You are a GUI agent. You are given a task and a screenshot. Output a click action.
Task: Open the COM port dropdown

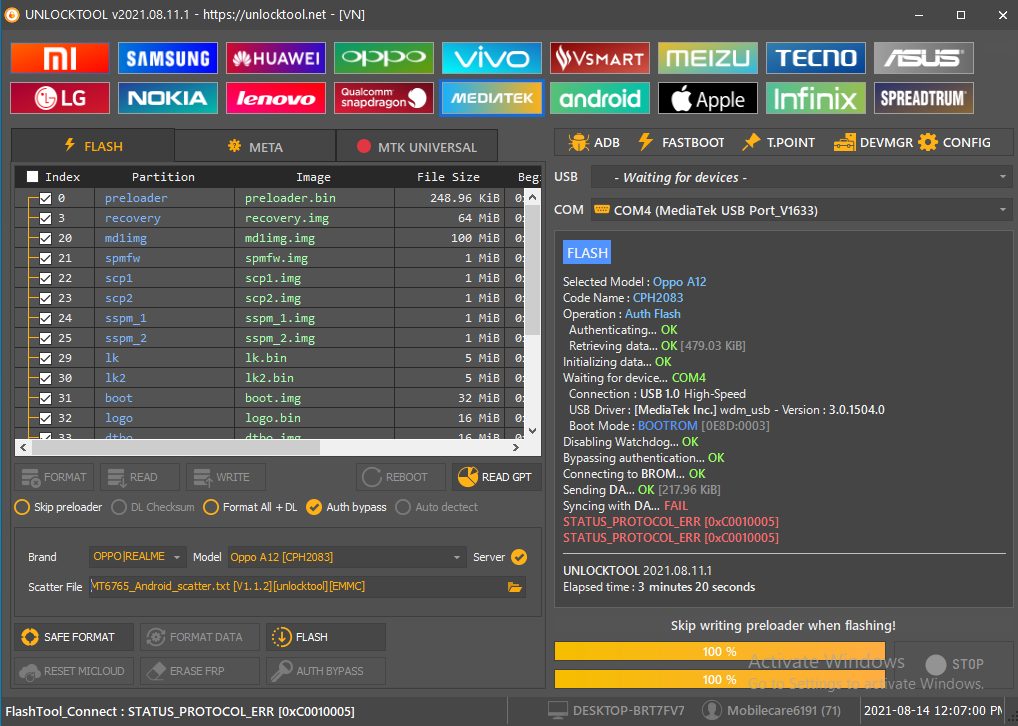pos(801,210)
